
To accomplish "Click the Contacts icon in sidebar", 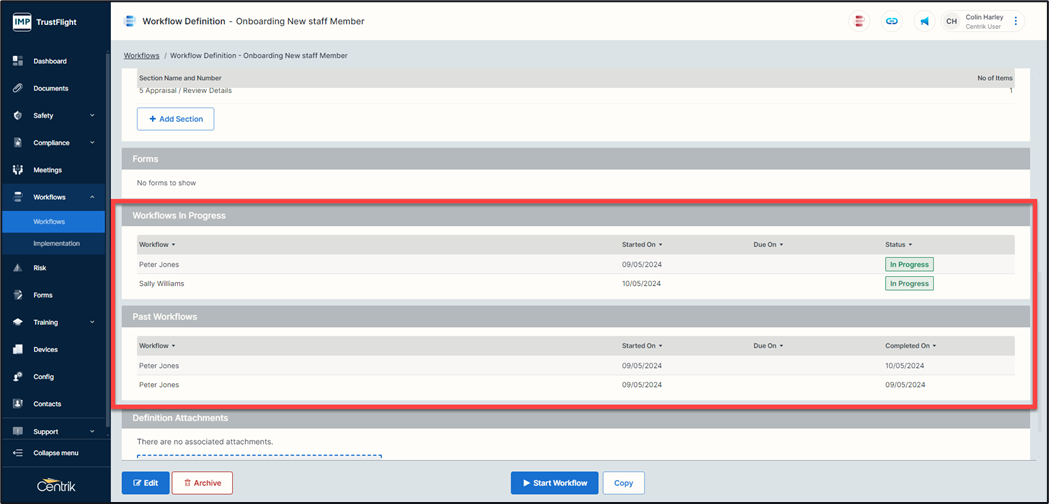I will tap(18, 404).
